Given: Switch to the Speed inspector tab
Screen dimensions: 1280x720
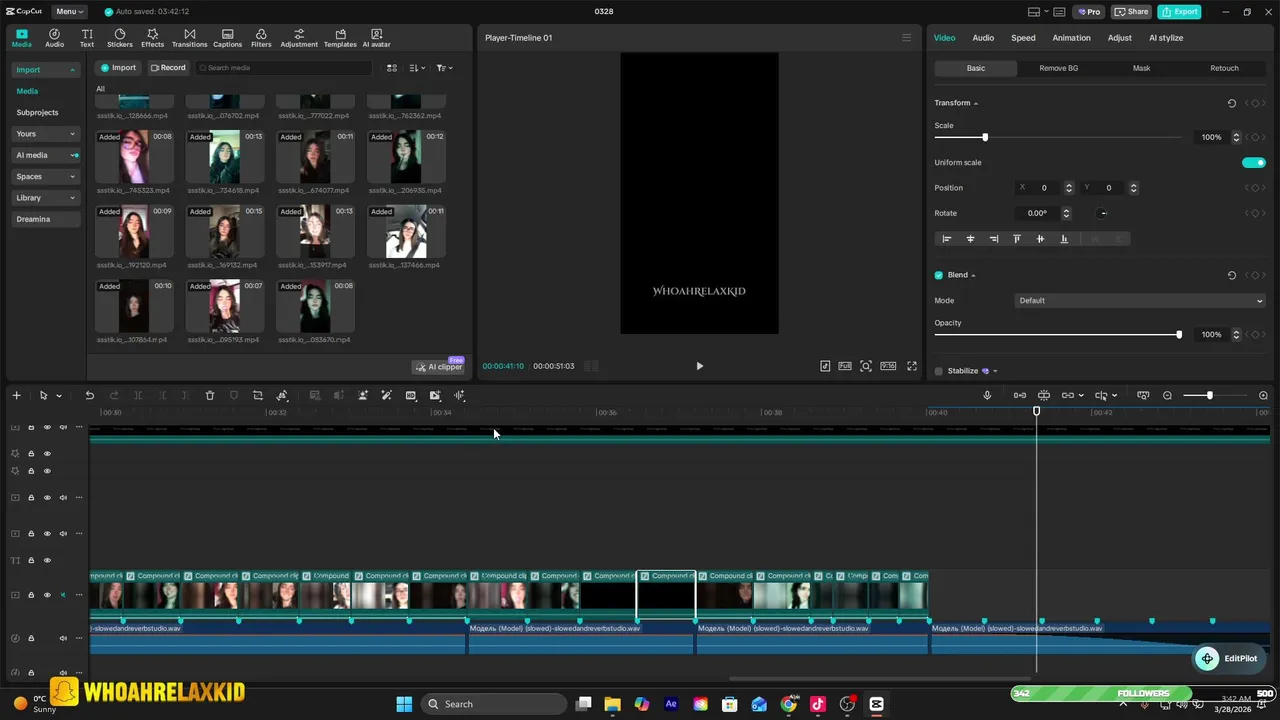Looking at the screenshot, I should (1023, 38).
